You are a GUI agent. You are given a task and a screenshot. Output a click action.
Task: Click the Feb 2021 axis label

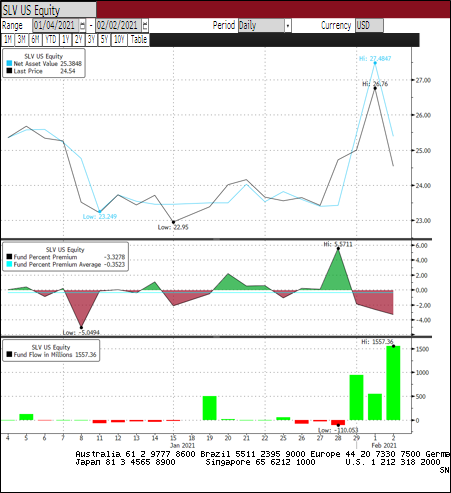(384, 445)
